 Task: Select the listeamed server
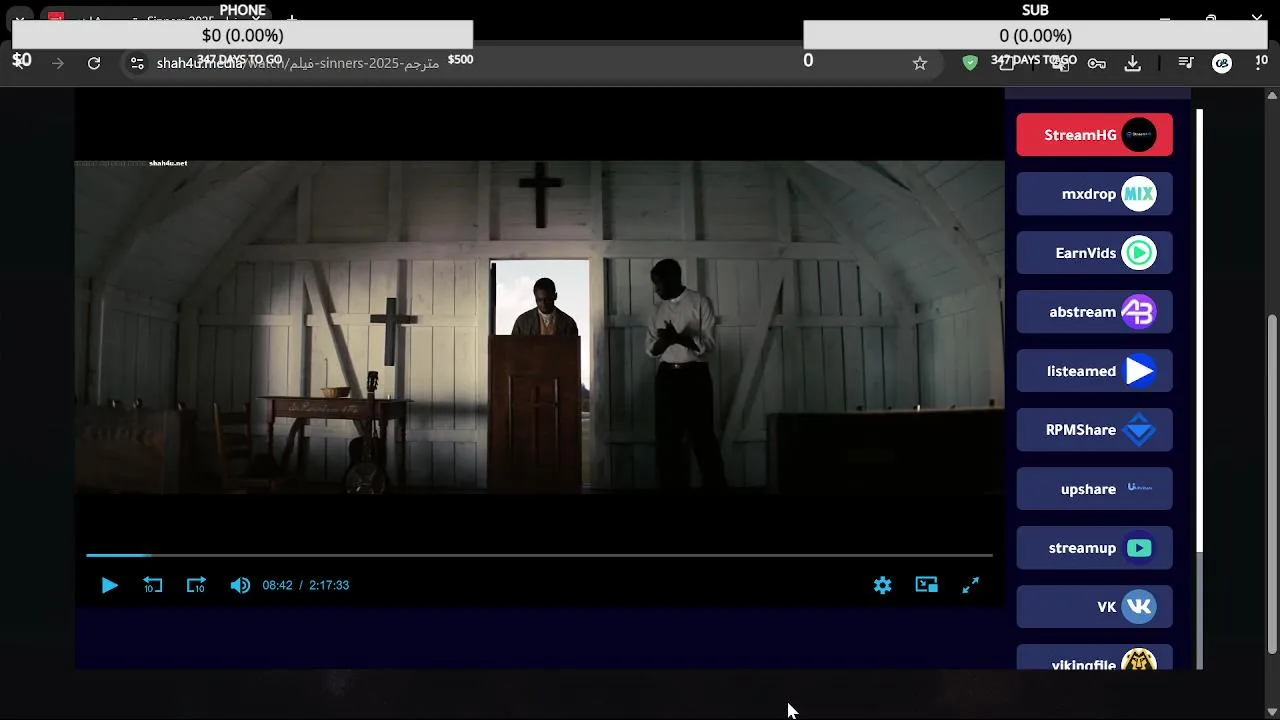coord(1094,371)
